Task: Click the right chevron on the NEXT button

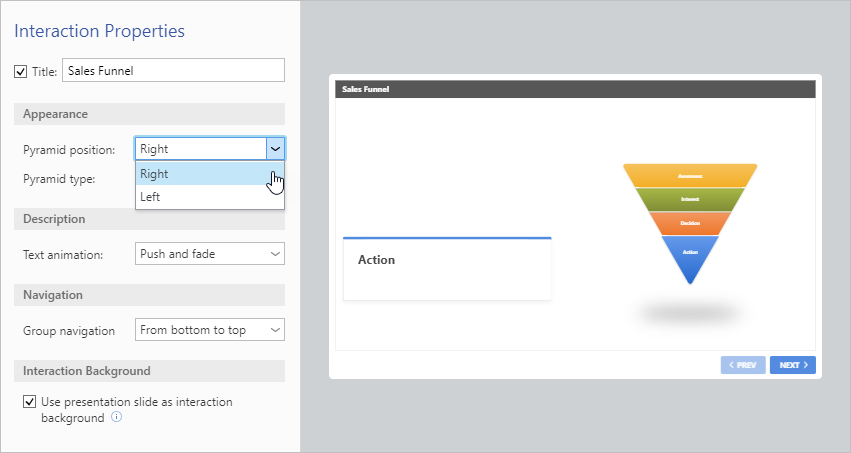Action: (805, 365)
